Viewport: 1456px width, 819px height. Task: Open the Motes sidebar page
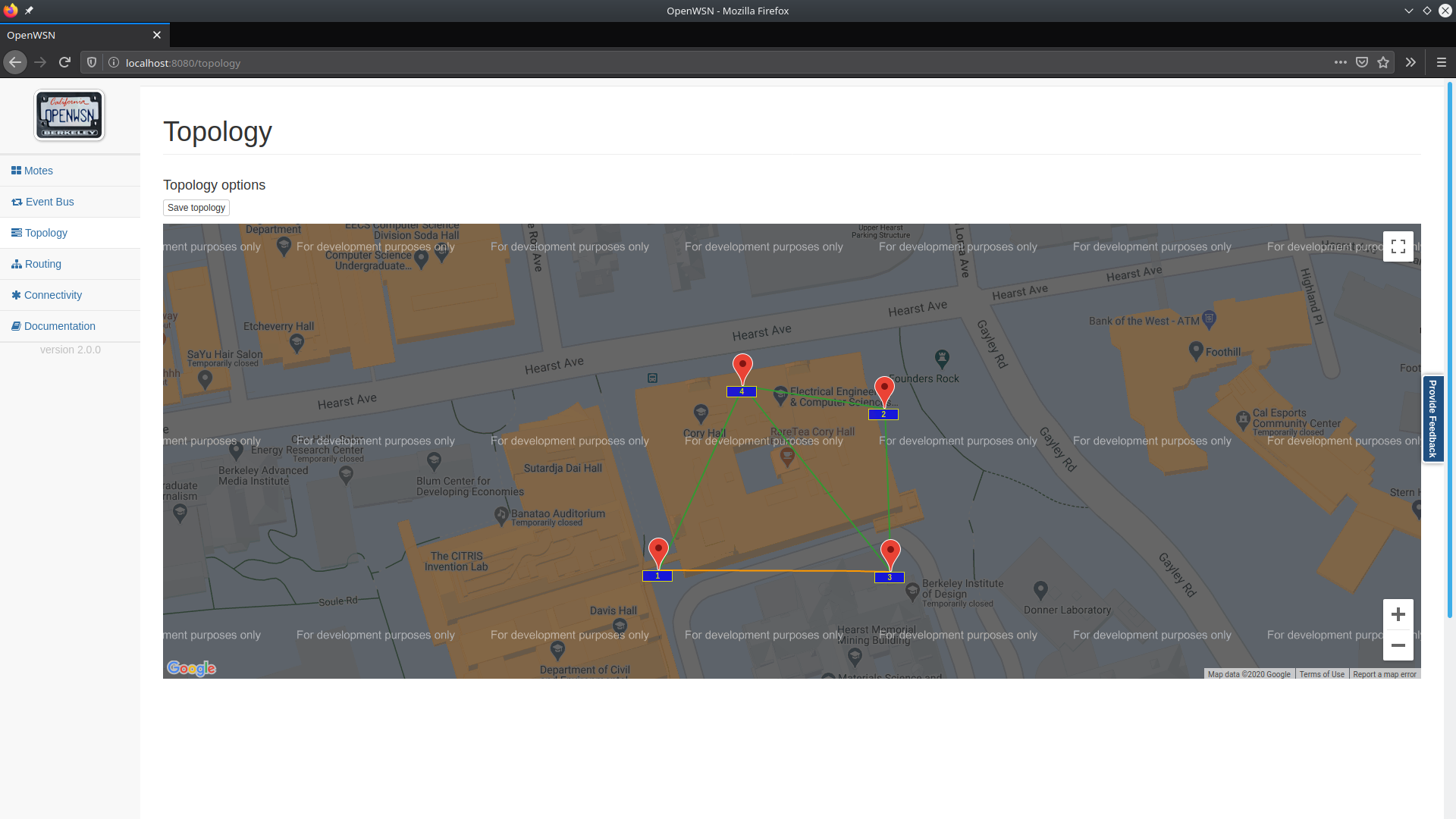point(32,171)
